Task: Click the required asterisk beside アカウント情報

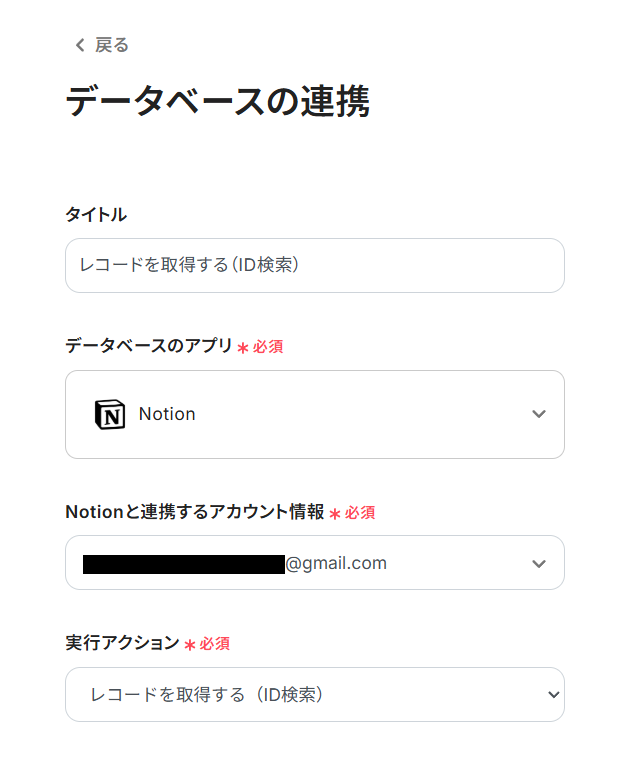Action: point(335,514)
